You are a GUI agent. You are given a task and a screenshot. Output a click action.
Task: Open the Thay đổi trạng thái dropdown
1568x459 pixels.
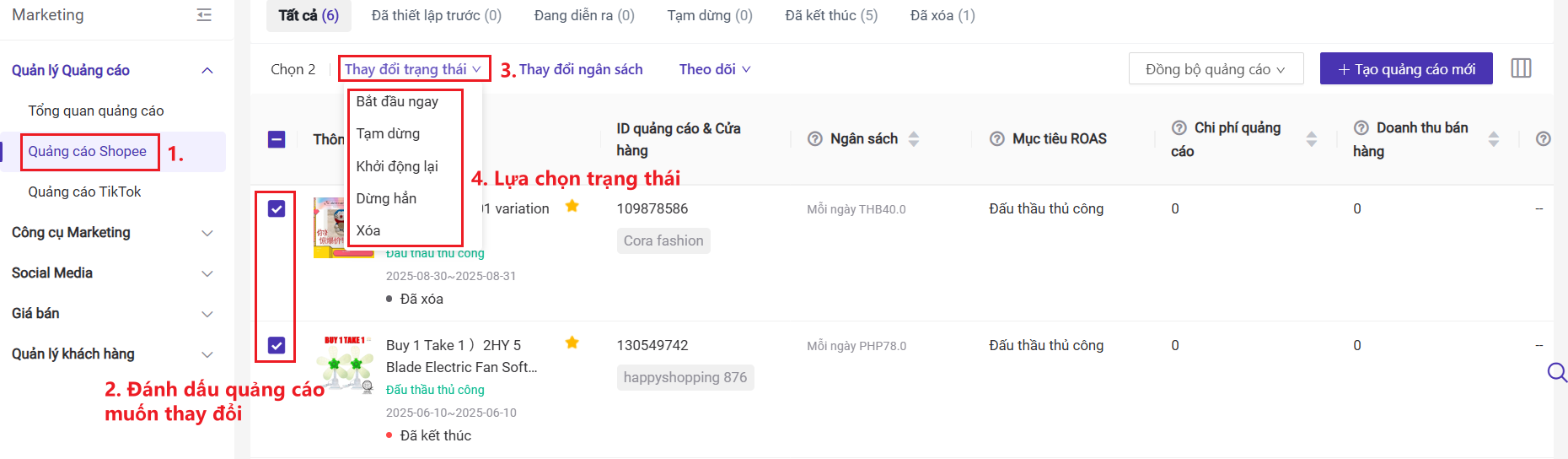coord(413,69)
